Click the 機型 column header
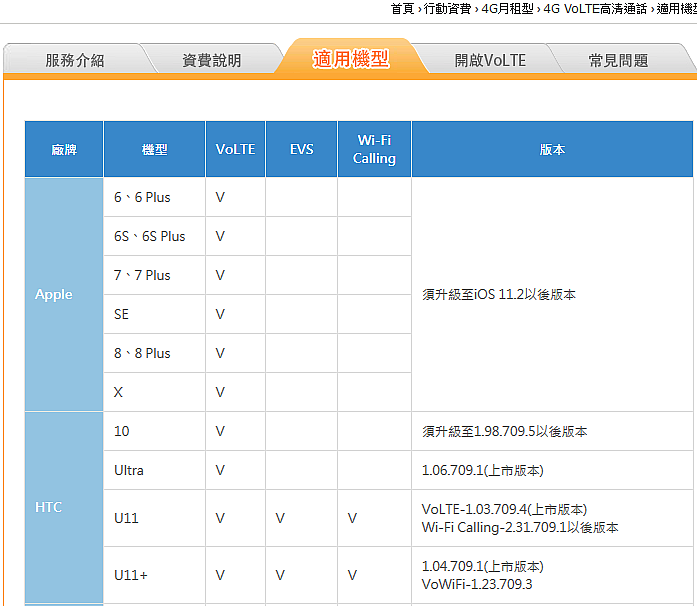The height and width of the screenshot is (606, 697). click(x=154, y=149)
